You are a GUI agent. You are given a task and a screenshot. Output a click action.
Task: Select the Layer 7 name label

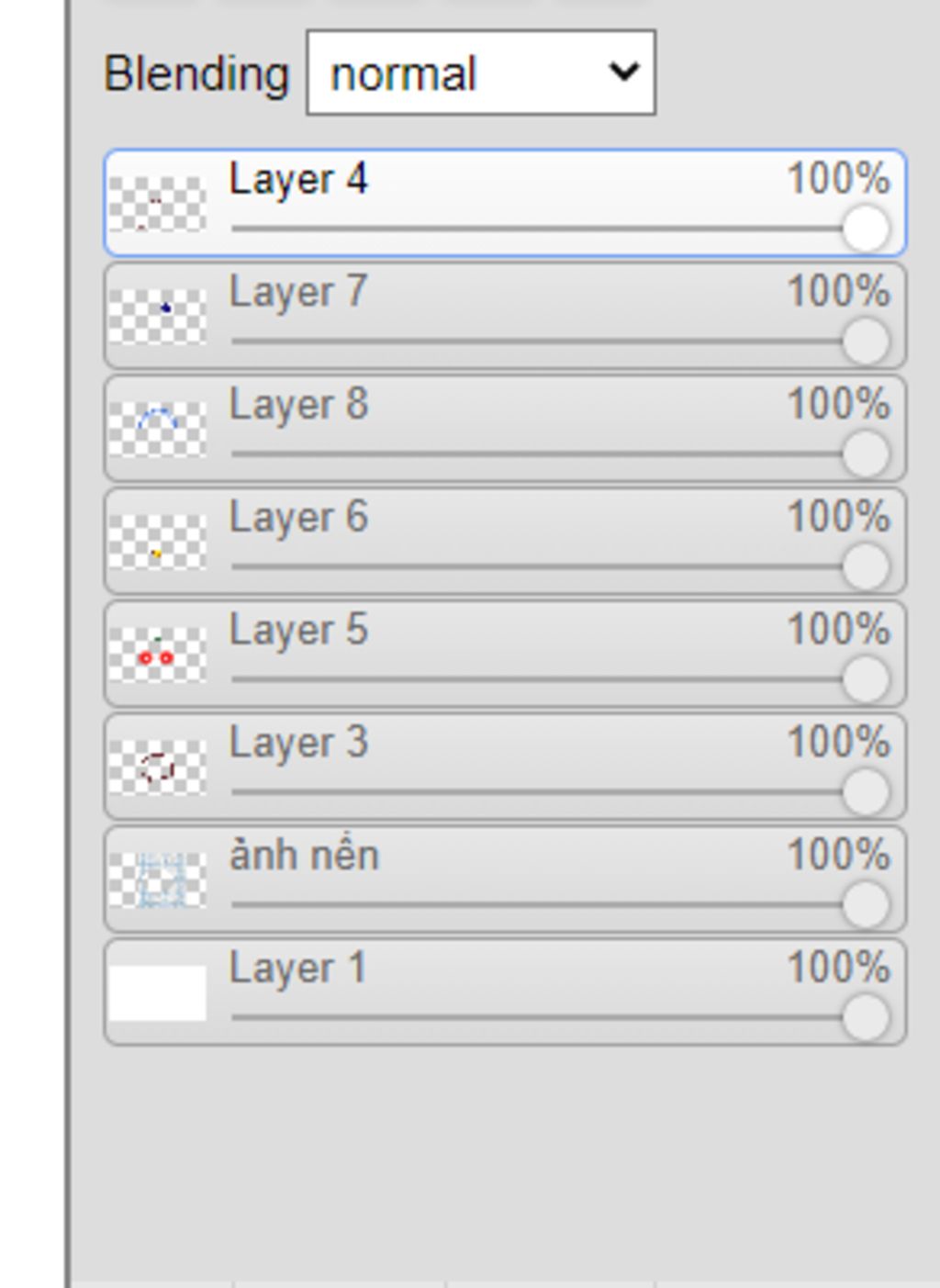298,293
